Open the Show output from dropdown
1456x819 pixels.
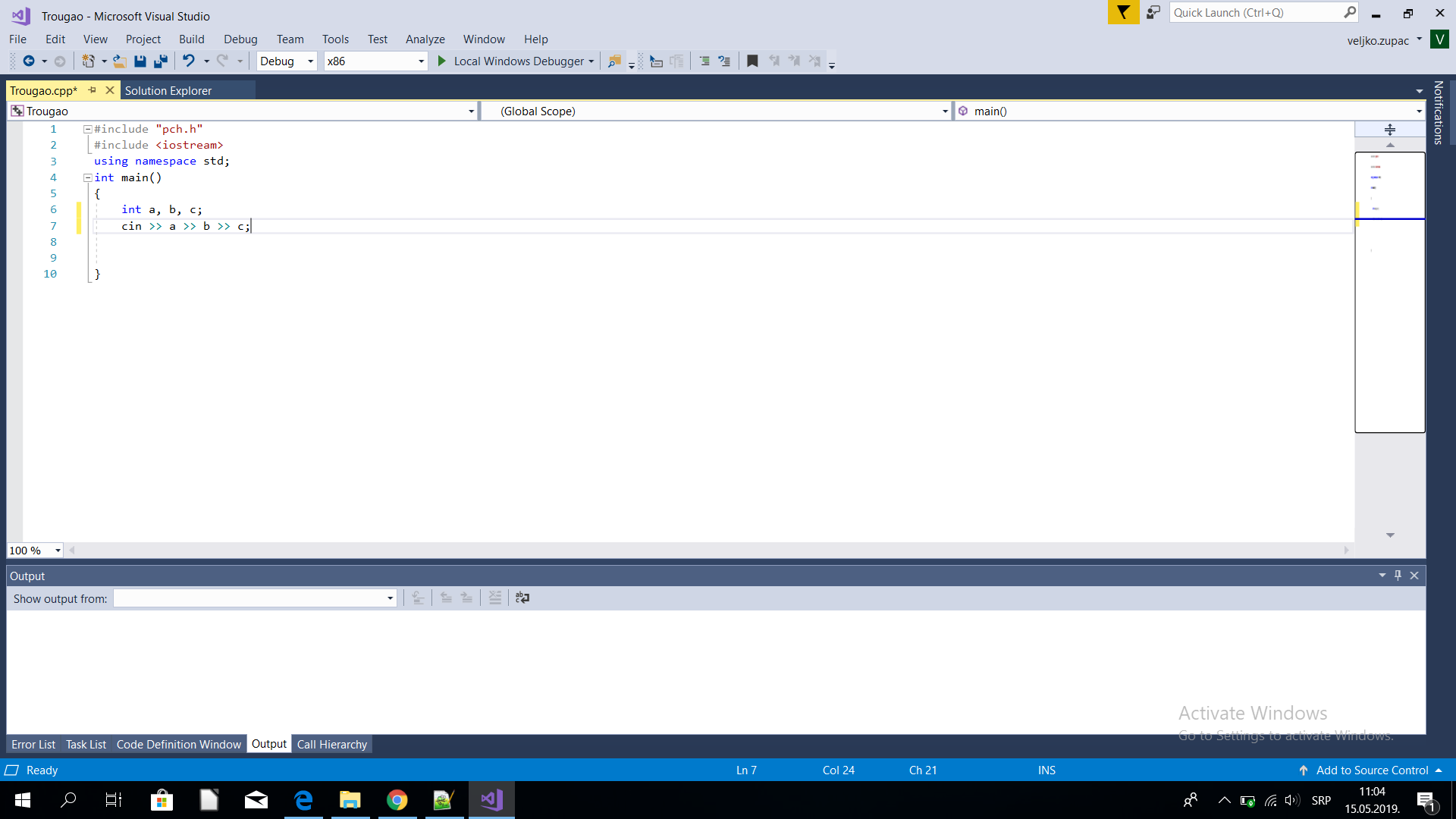tap(255, 598)
